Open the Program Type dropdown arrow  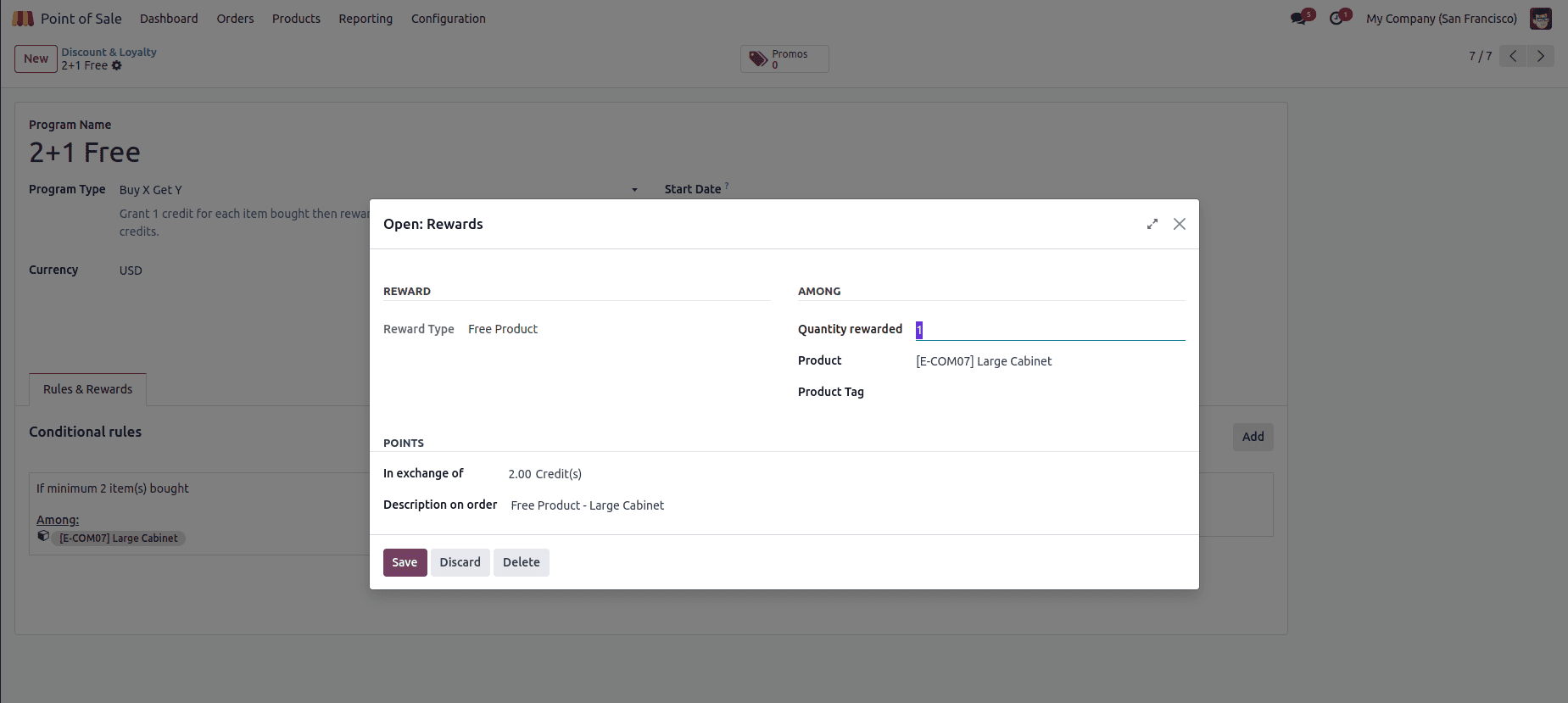[634, 190]
